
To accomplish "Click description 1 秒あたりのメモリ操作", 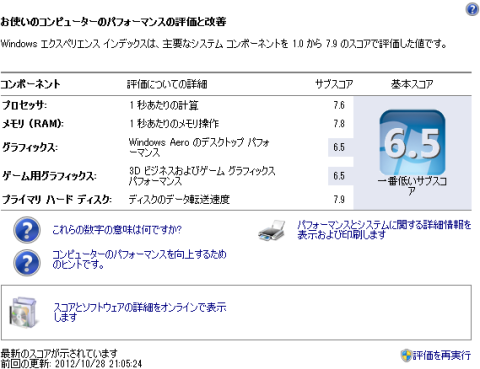I will coord(174,124).
